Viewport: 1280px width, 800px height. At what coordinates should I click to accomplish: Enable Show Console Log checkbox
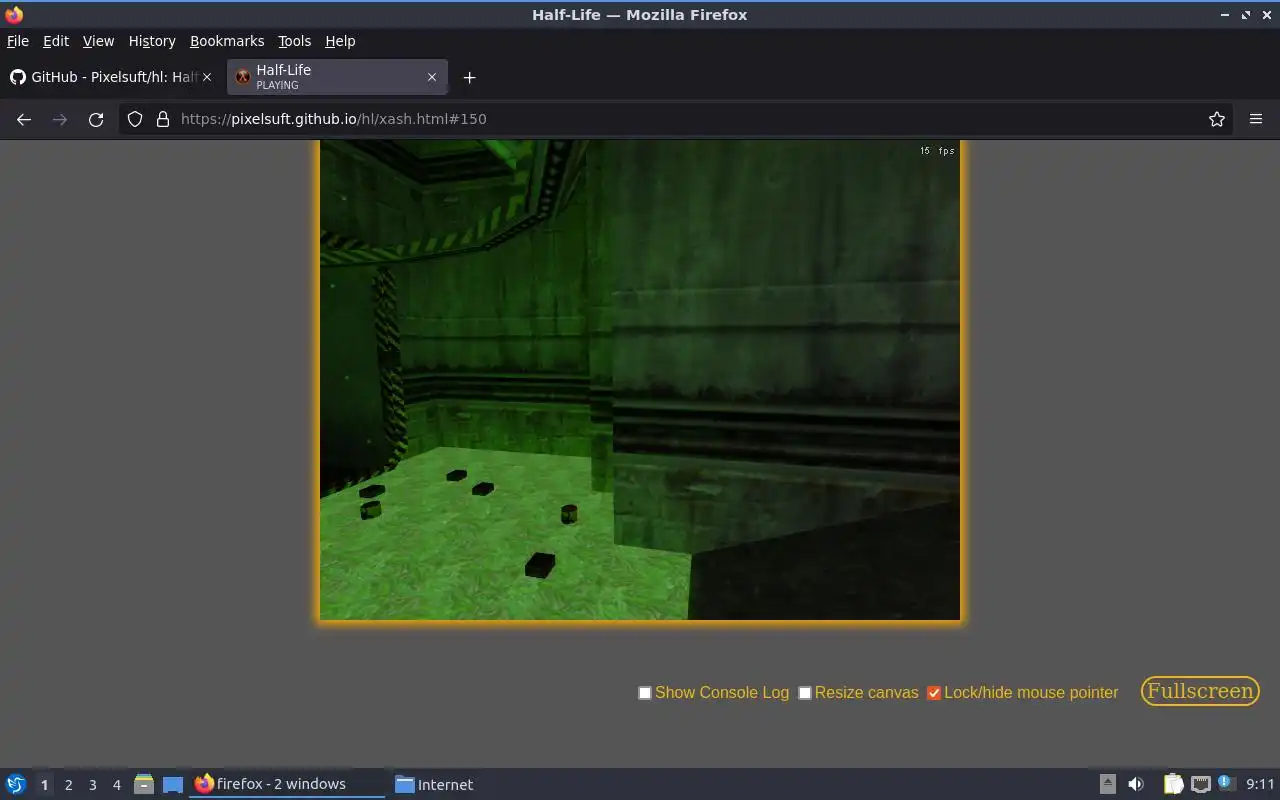pos(645,693)
